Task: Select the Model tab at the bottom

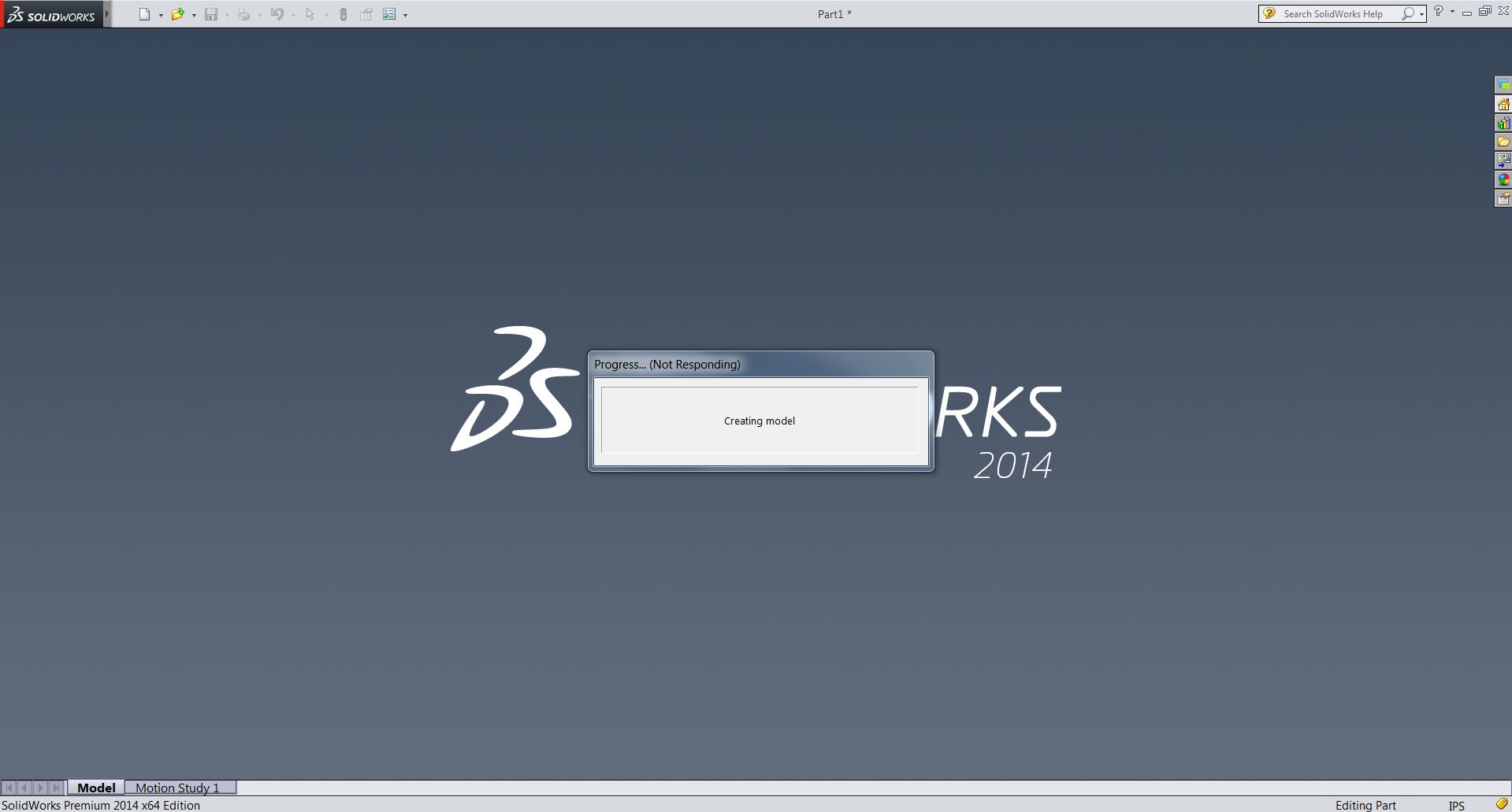Action: click(95, 788)
